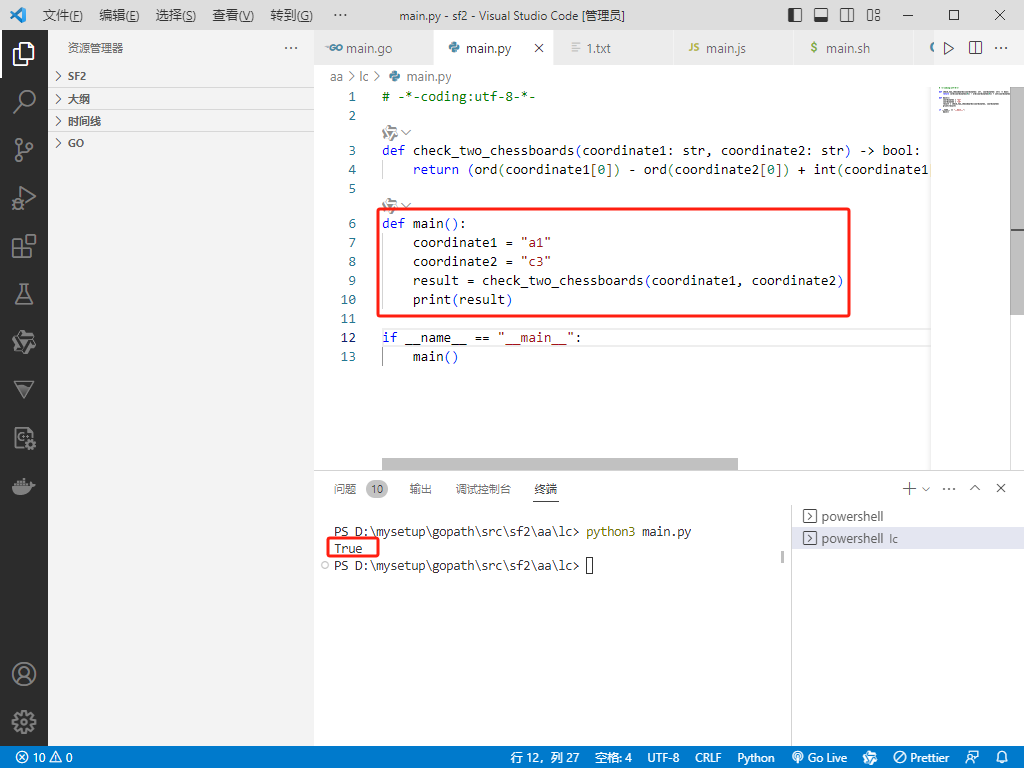Toggle secondary sidebar layout icon
The image size is (1024, 768).
point(847,15)
